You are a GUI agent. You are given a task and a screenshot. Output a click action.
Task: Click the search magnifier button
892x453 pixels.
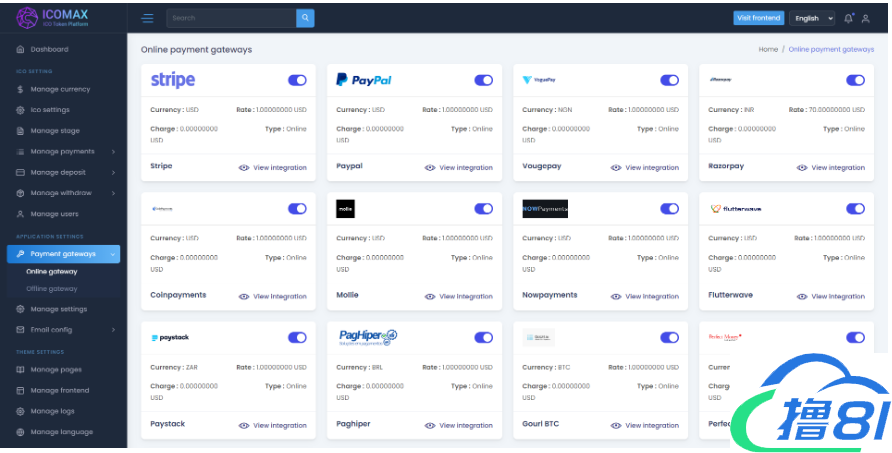point(305,18)
